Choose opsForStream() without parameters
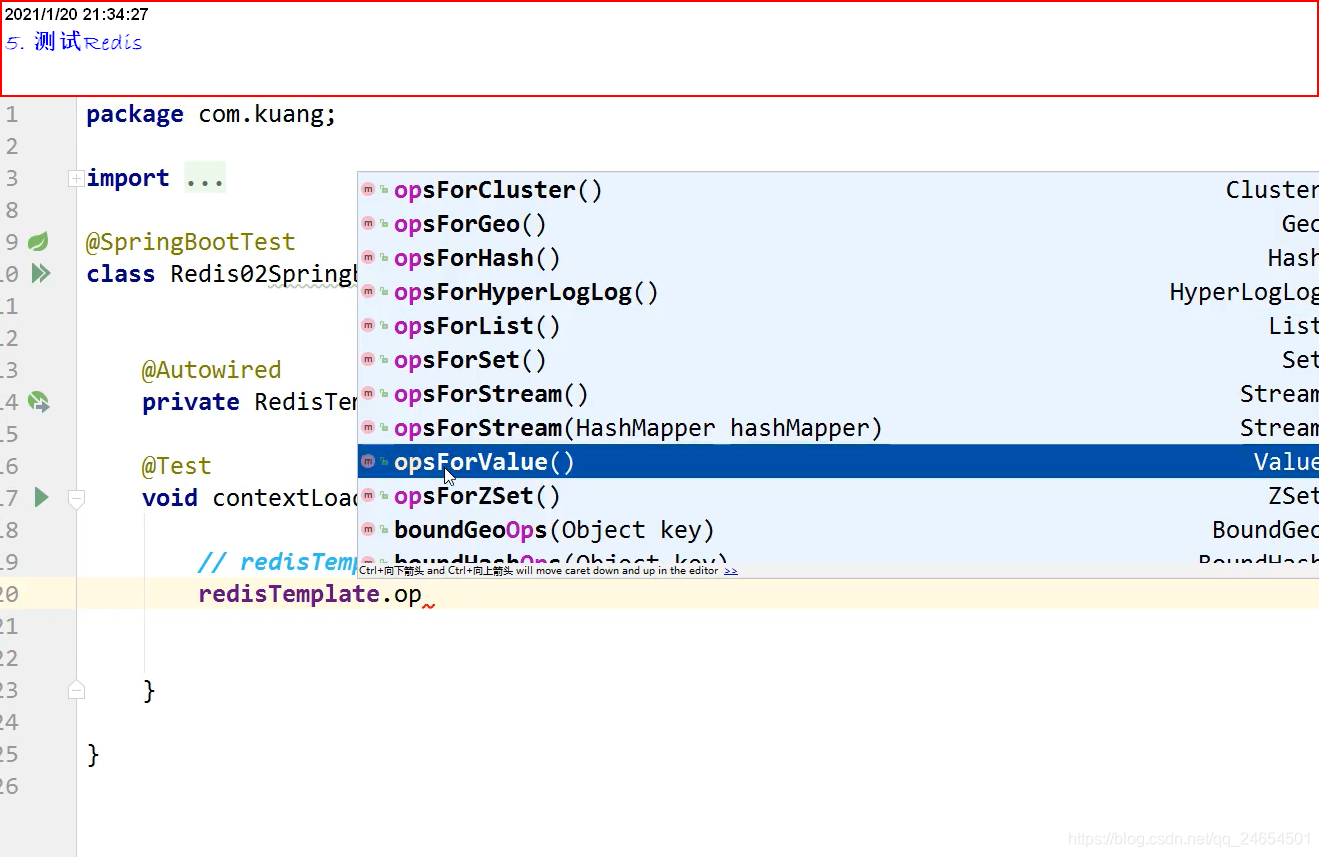This screenshot has height=857, width=1319. click(838, 394)
